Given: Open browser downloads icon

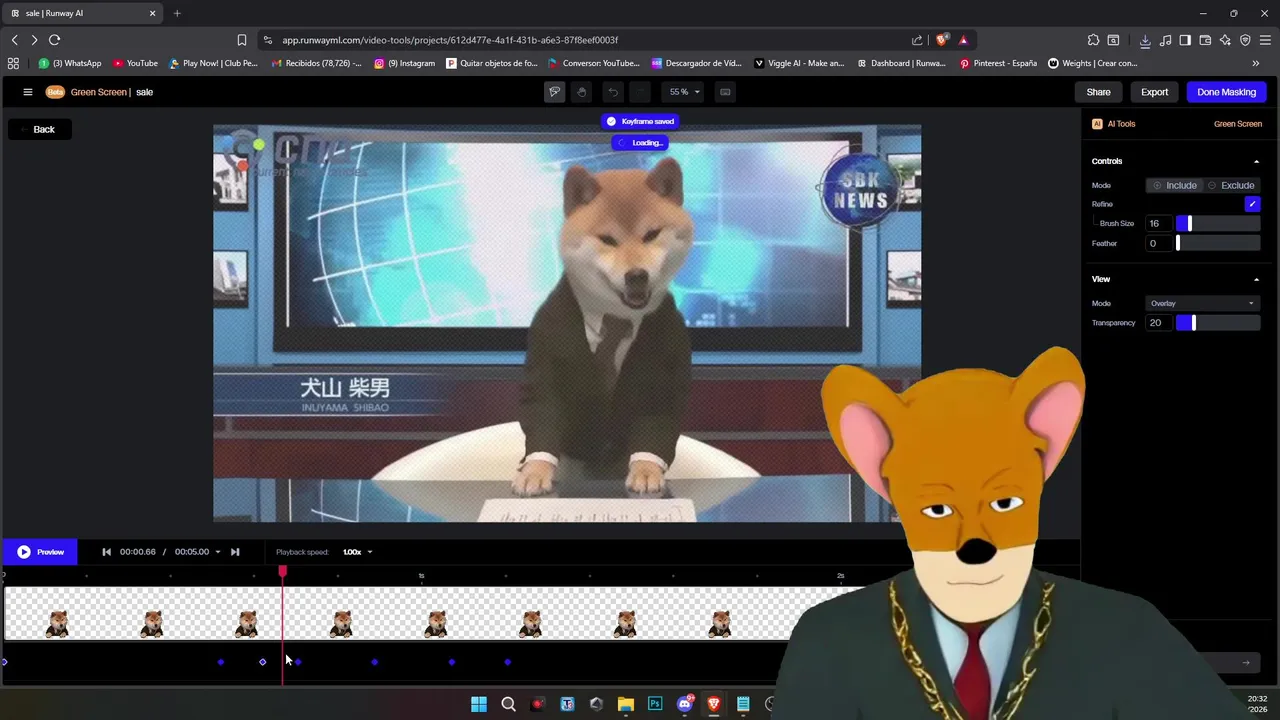Looking at the screenshot, I should point(1145,40).
